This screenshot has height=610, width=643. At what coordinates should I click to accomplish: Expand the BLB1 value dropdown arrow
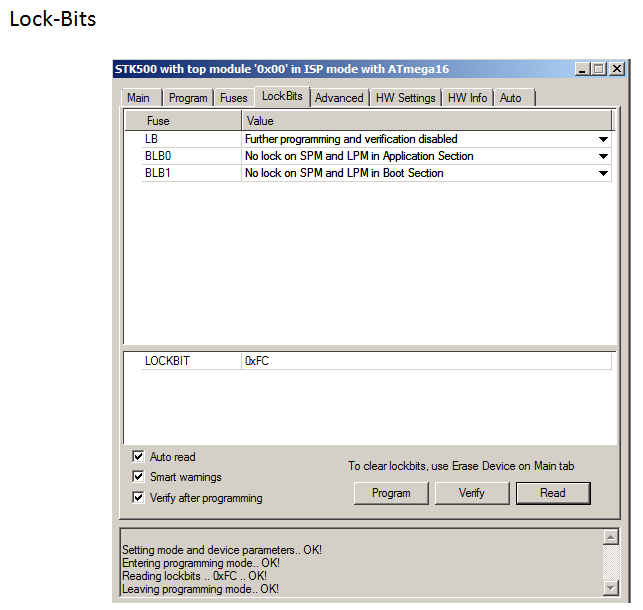(603, 173)
